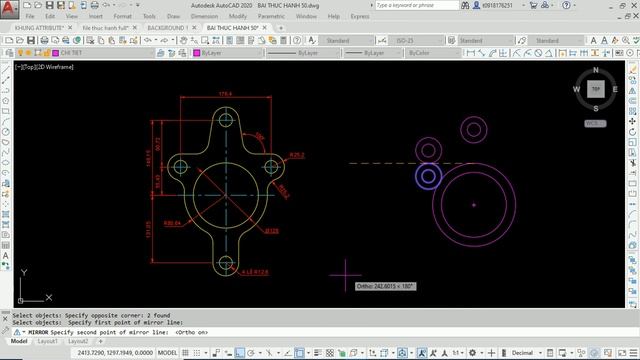Click the Move tool in Modify toolbar
Screen dimensions: 640x360
(x=633, y=122)
